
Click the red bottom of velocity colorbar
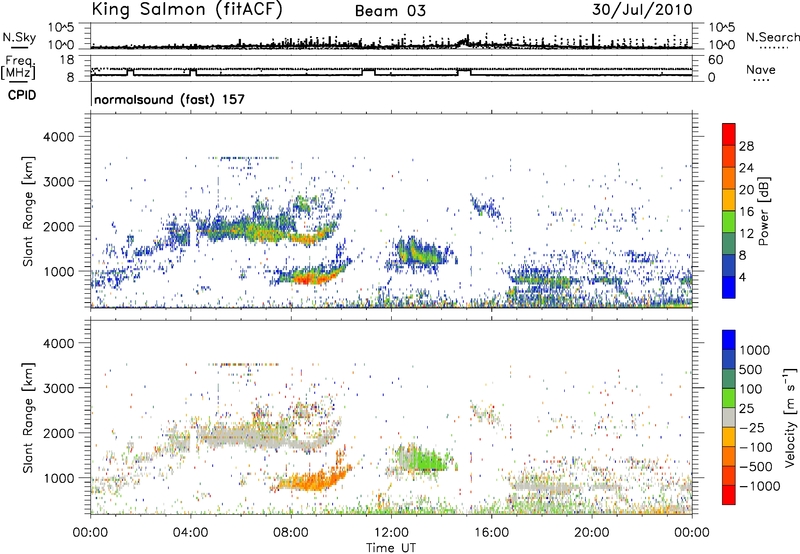click(729, 495)
